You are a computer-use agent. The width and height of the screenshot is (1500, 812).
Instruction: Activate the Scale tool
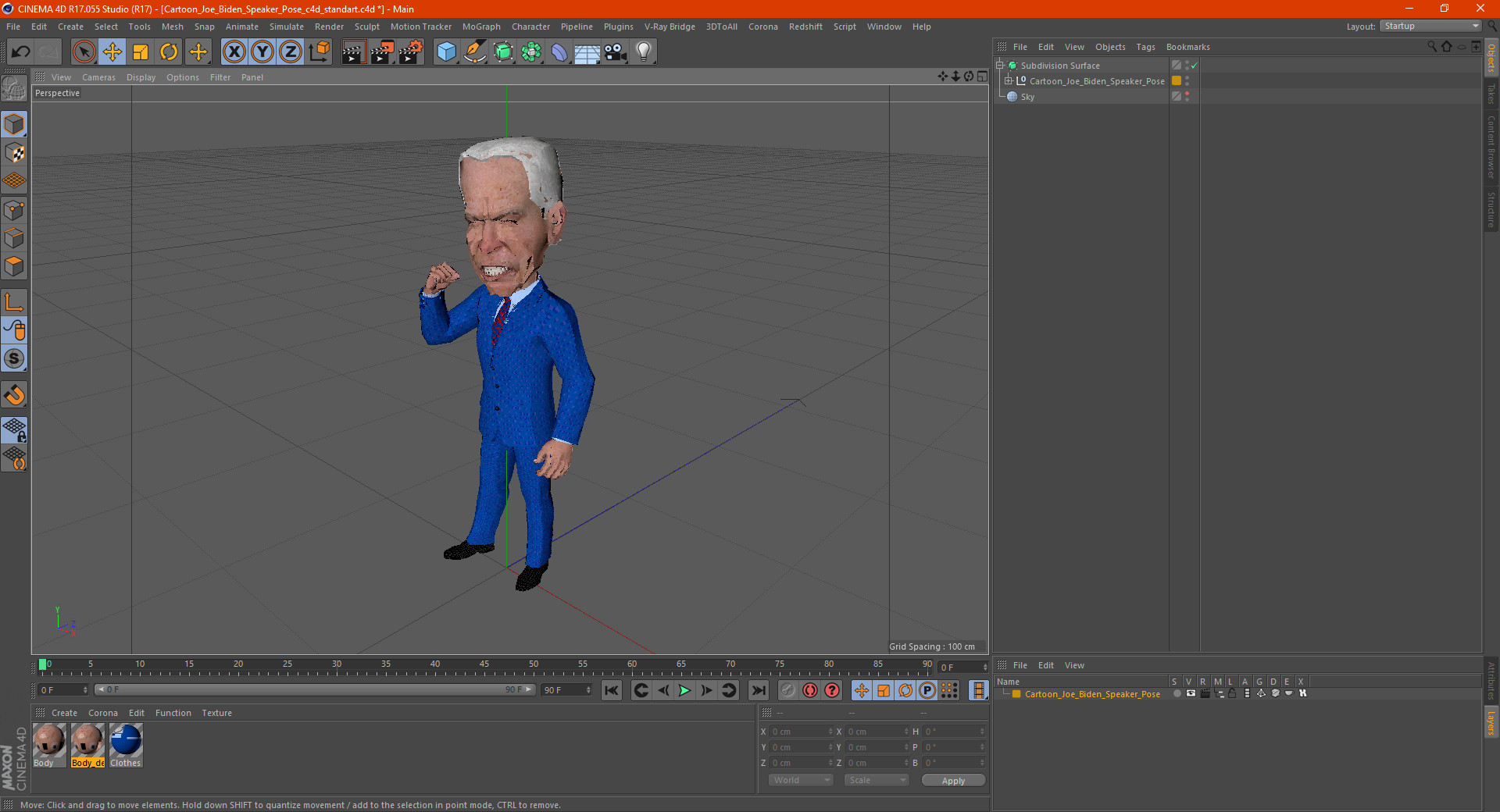[141, 52]
